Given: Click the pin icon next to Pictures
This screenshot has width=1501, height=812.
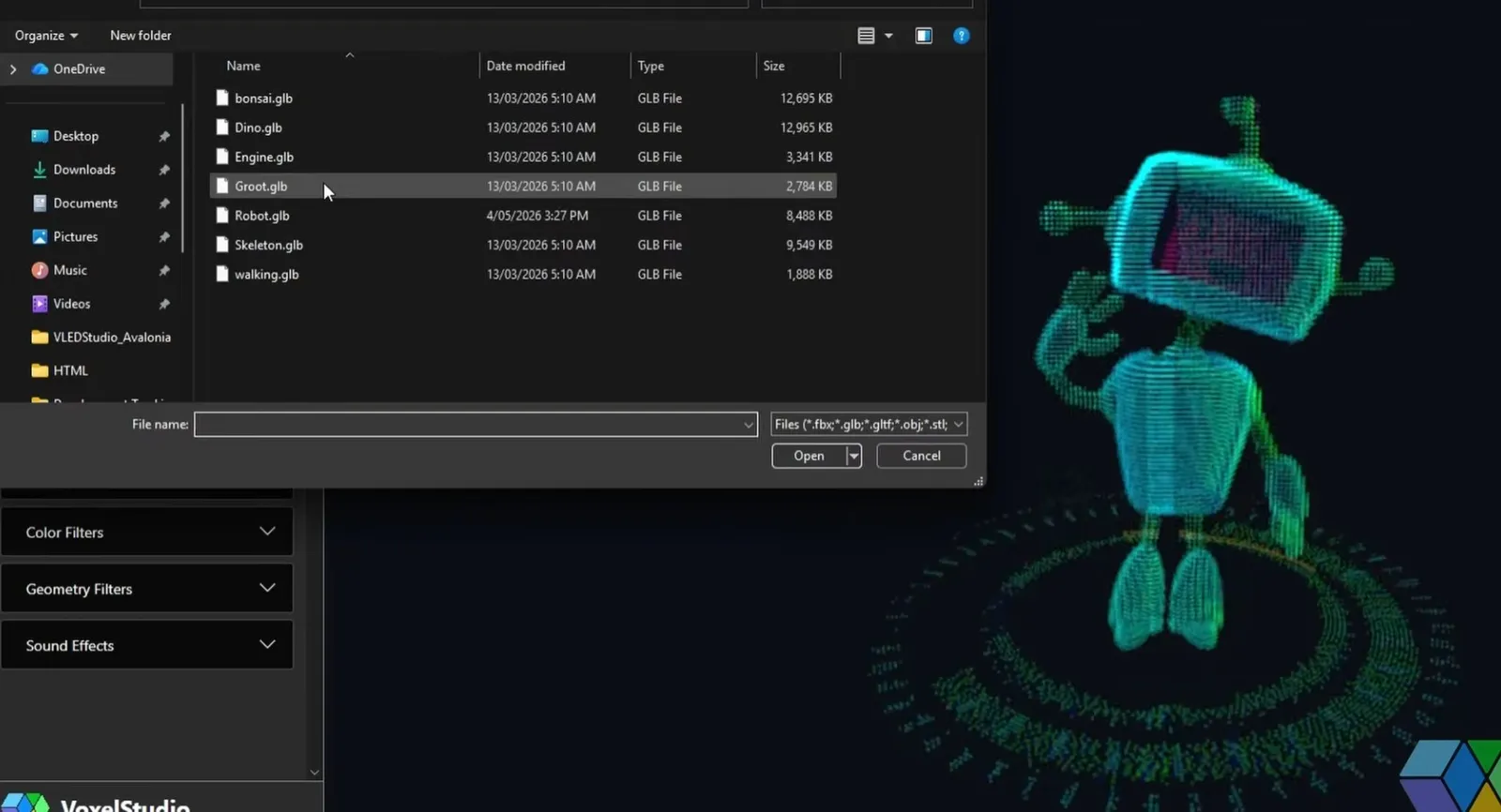Looking at the screenshot, I should [x=164, y=237].
